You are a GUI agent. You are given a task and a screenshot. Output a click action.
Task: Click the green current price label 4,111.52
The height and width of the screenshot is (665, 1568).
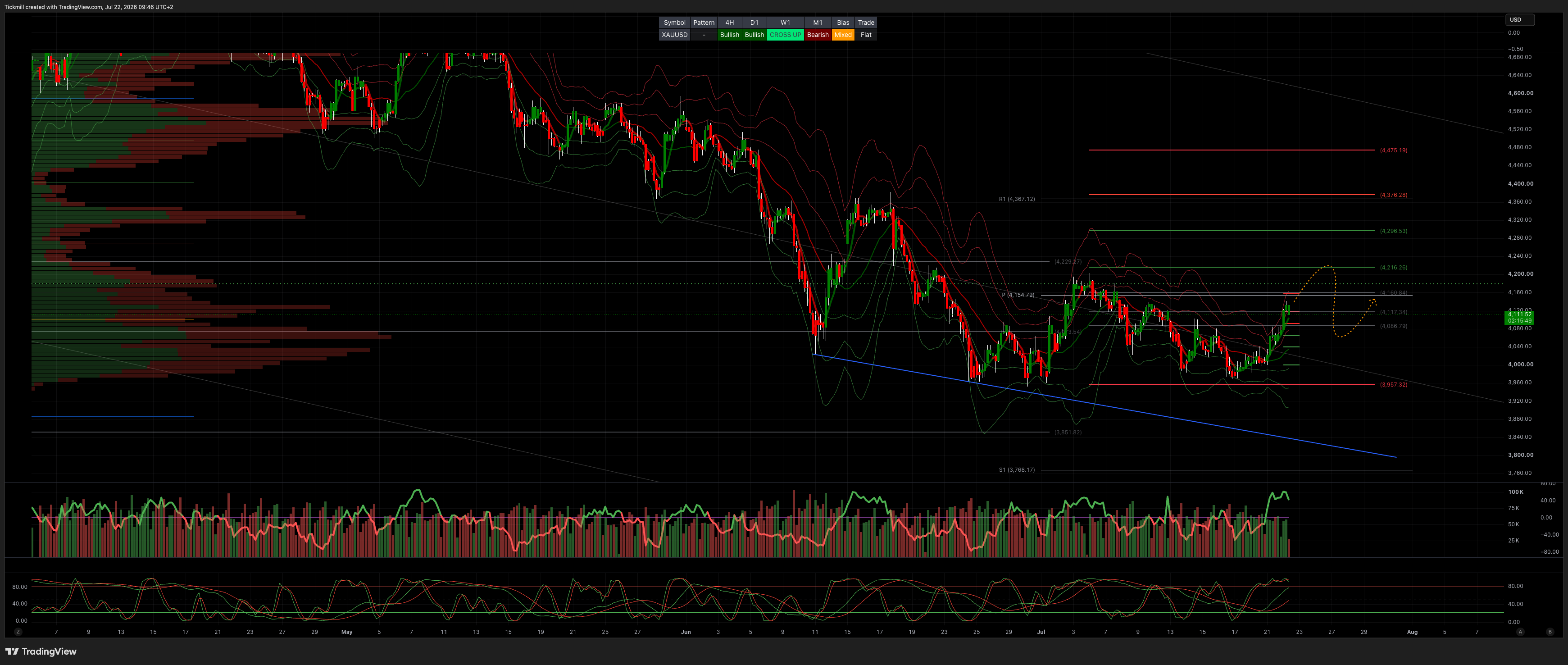pyautogui.click(x=1519, y=317)
